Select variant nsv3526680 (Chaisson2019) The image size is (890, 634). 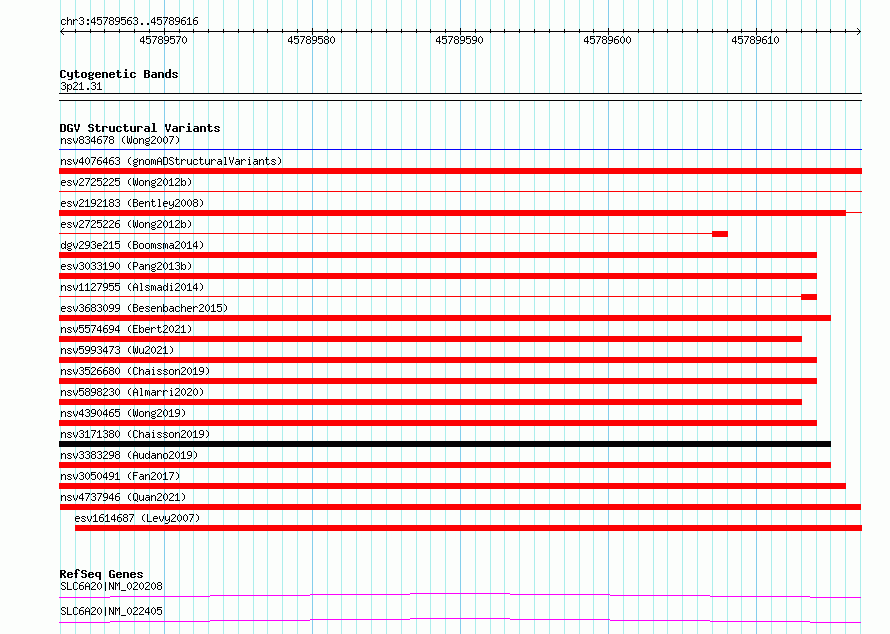pos(135,371)
